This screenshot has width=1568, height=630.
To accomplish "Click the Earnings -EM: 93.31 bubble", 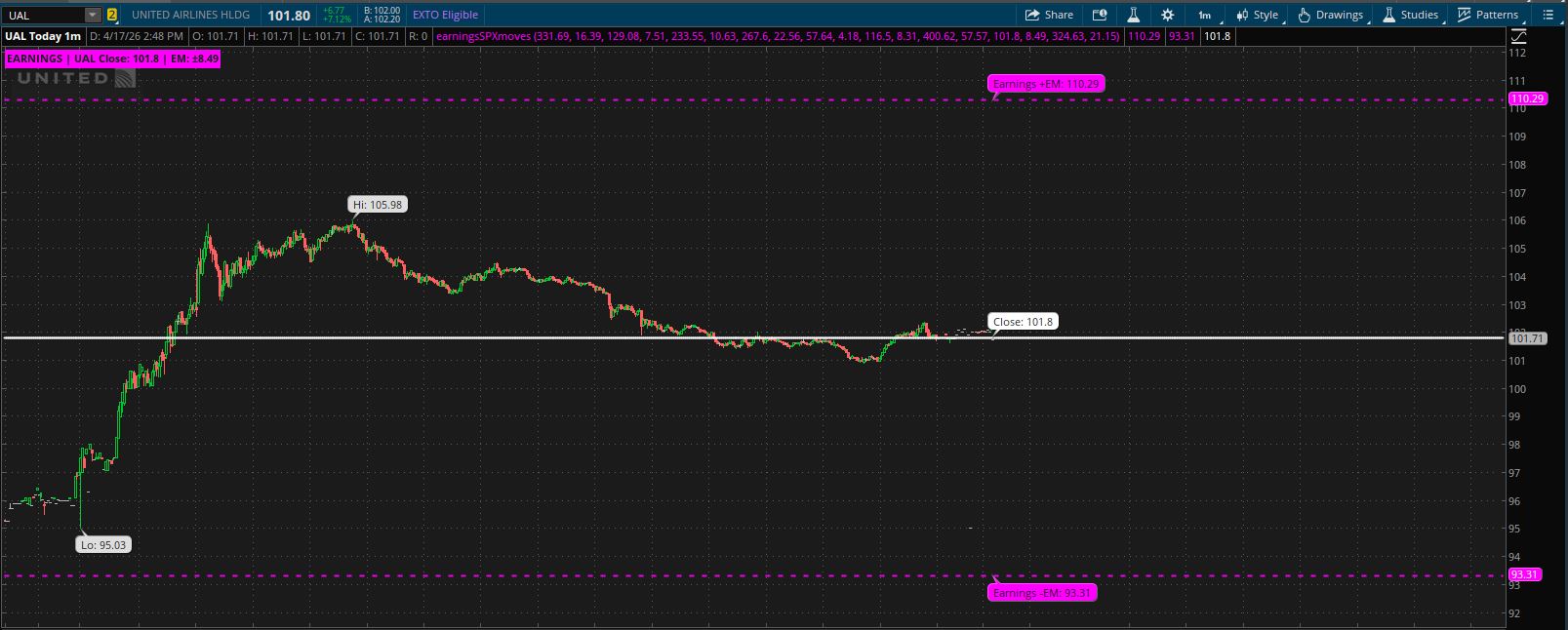I will [x=1042, y=593].
